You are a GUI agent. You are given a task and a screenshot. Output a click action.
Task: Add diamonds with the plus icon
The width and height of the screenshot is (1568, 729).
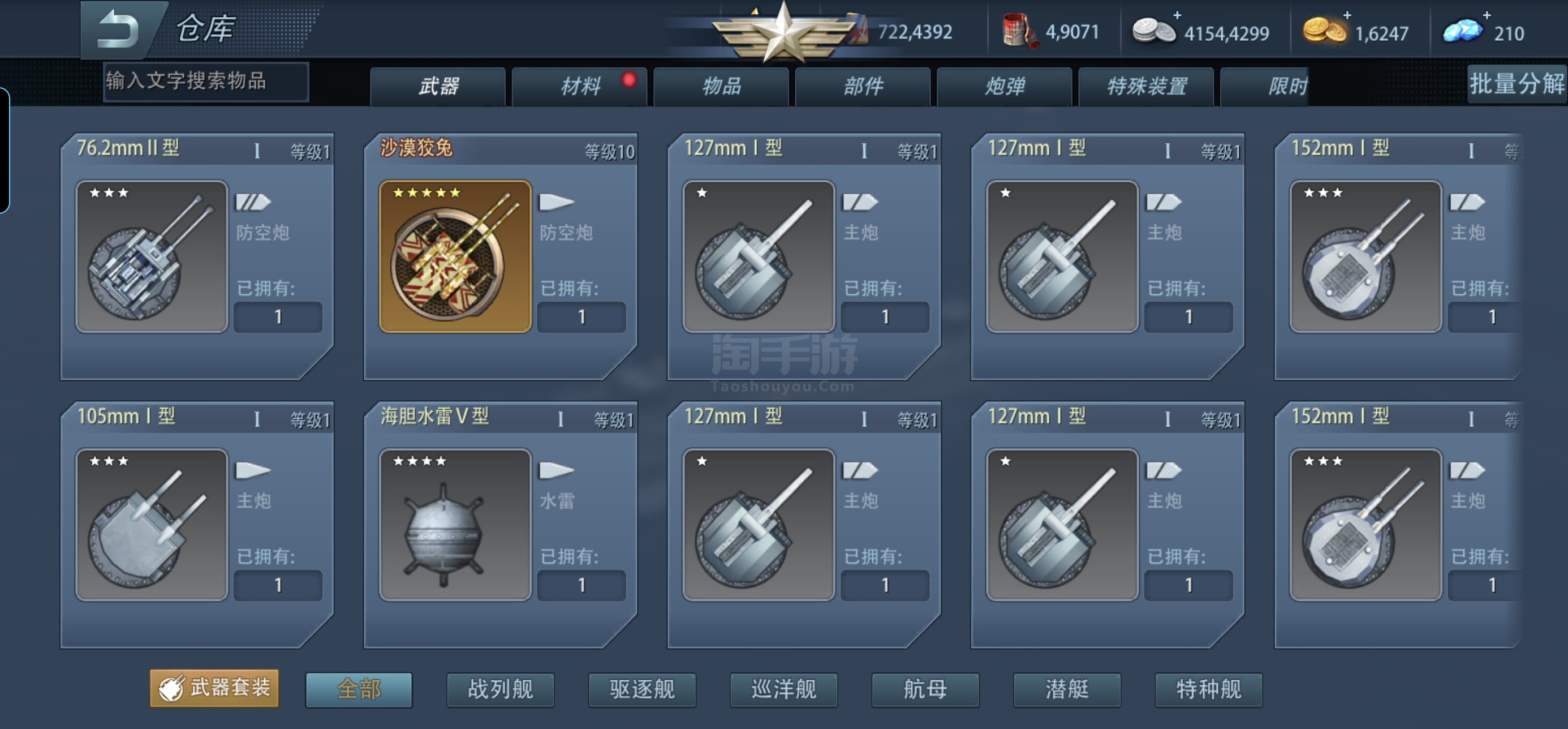tap(1487, 15)
